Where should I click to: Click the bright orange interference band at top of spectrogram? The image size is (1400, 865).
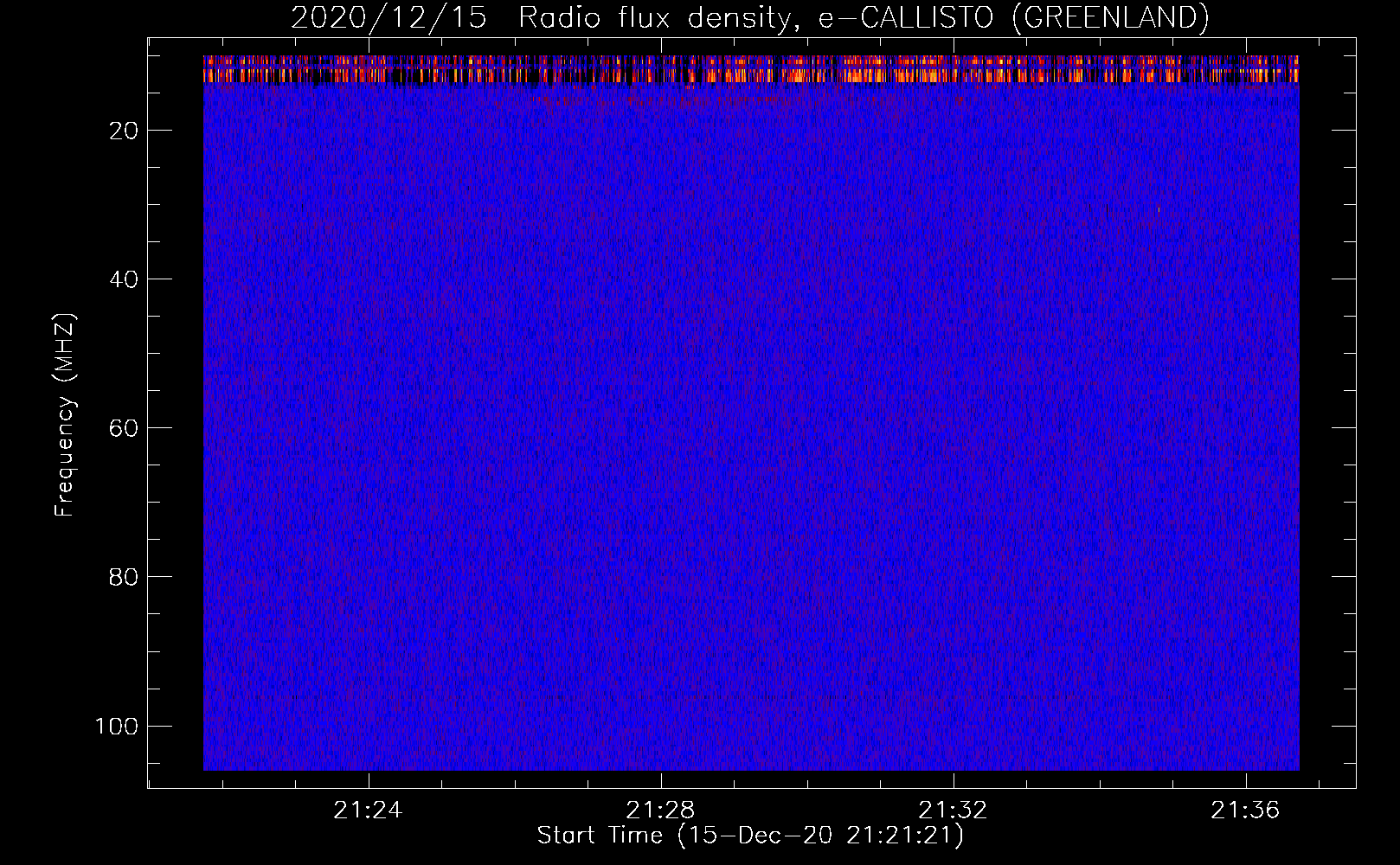pyautogui.click(x=751, y=69)
